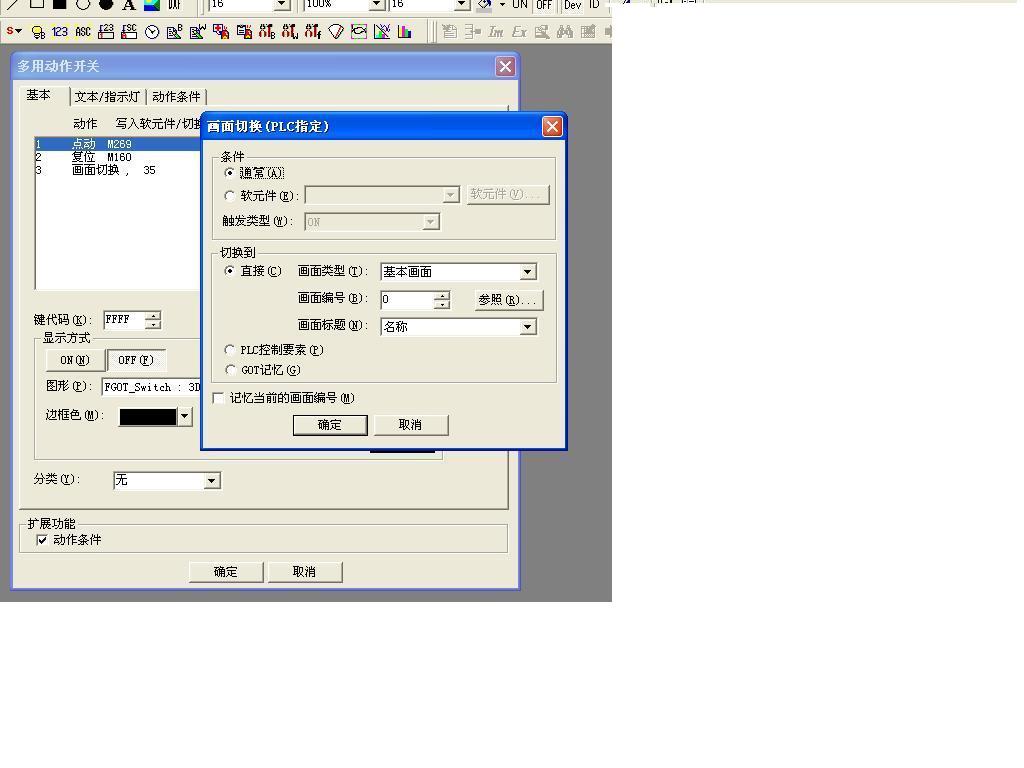Click the bit lamp bulb icon

coord(39,32)
